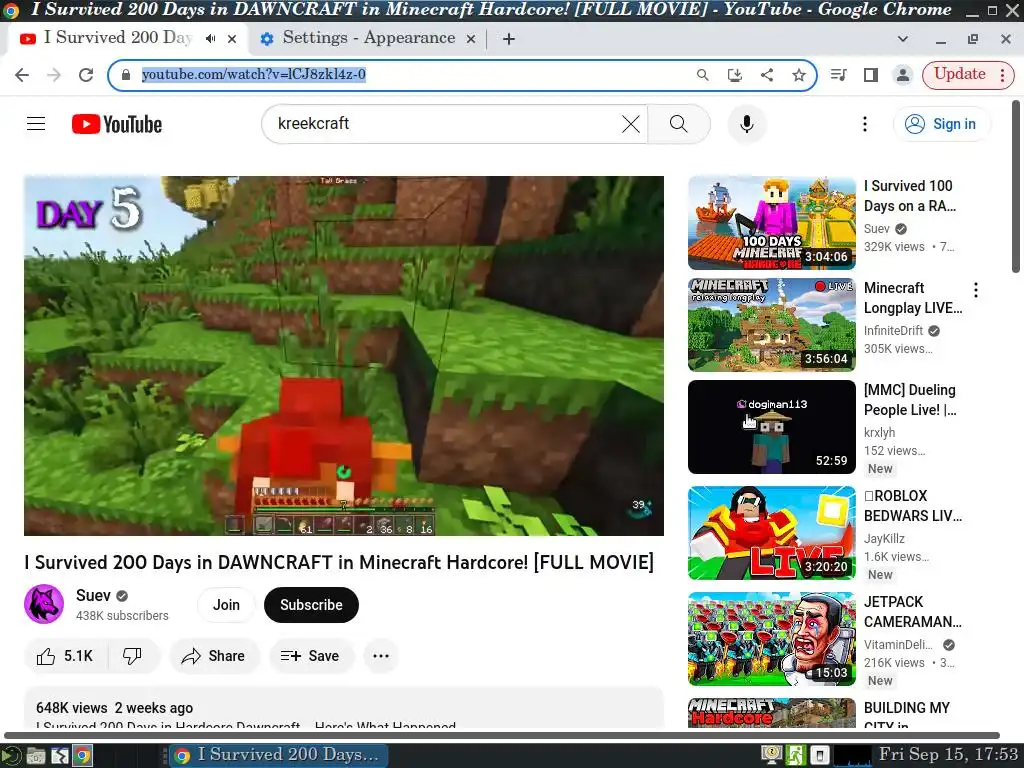Select I Survived 200 Days taskbar window
Viewport: 1024px width, 768px height.
coord(279,755)
